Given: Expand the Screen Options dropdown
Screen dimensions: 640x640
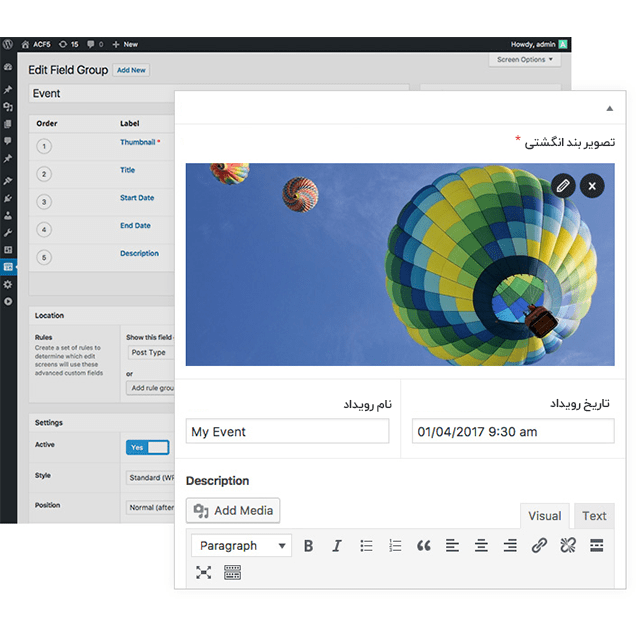Looking at the screenshot, I should [x=524, y=60].
